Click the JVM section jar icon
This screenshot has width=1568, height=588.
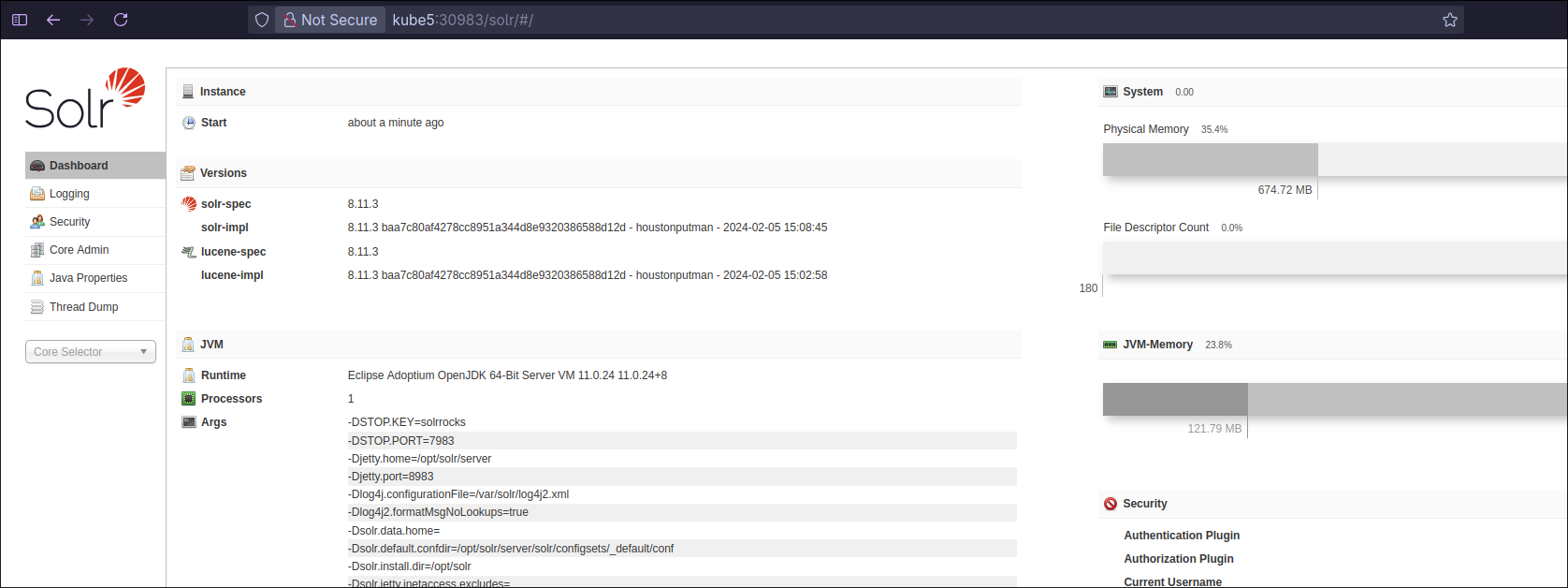(188, 345)
